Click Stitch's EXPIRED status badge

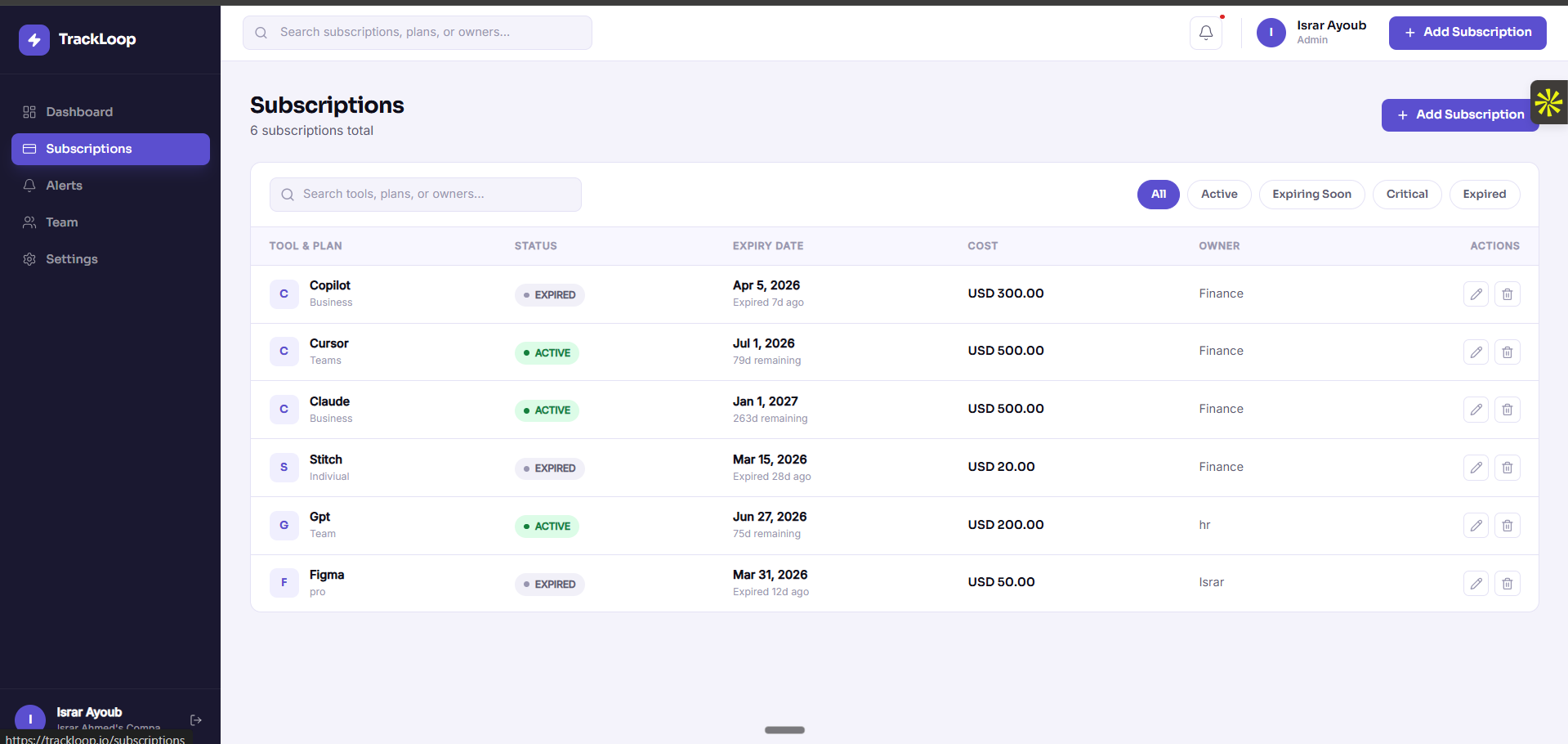coord(549,468)
